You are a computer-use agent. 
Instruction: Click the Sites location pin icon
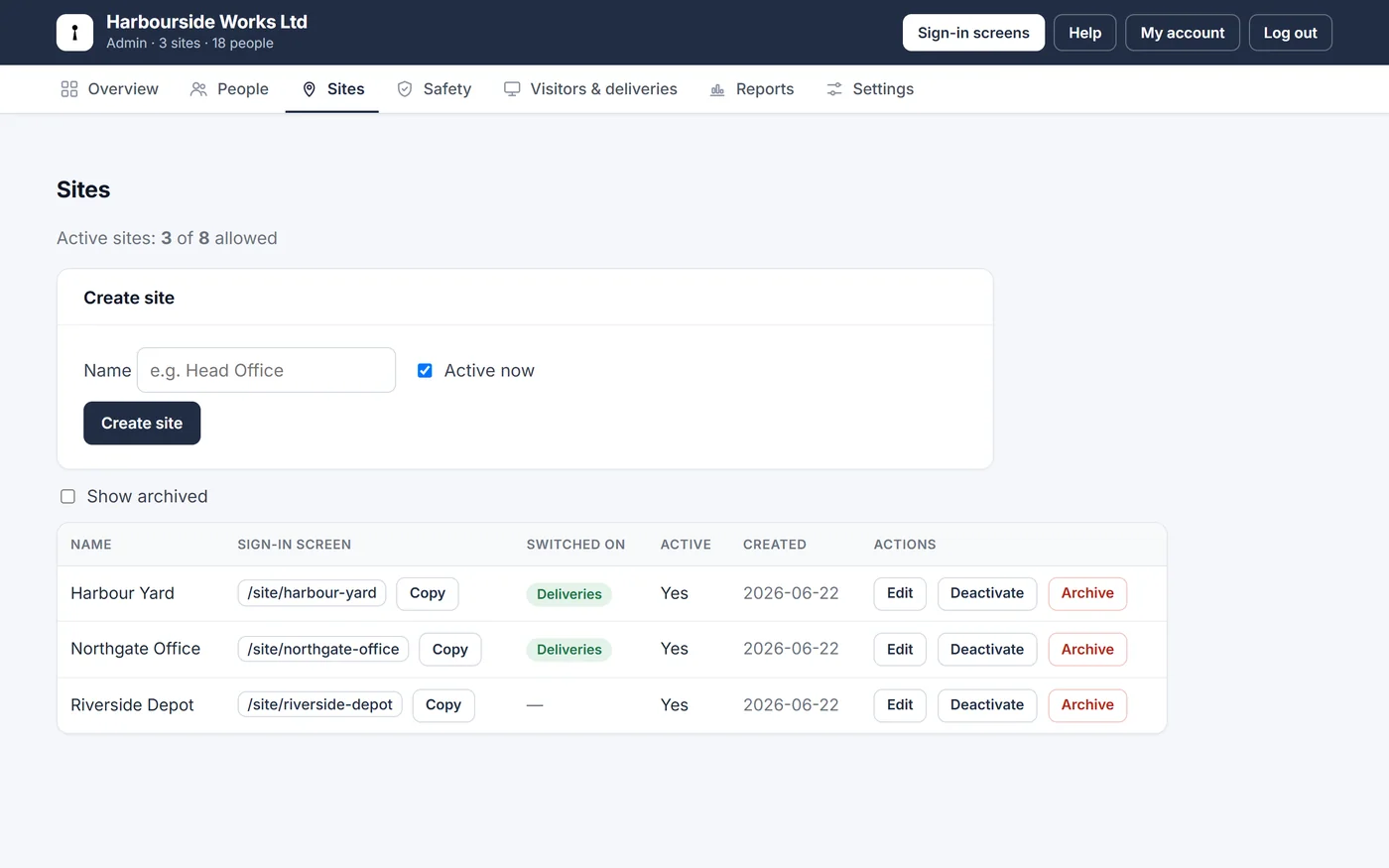pyautogui.click(x=310, y=89)
